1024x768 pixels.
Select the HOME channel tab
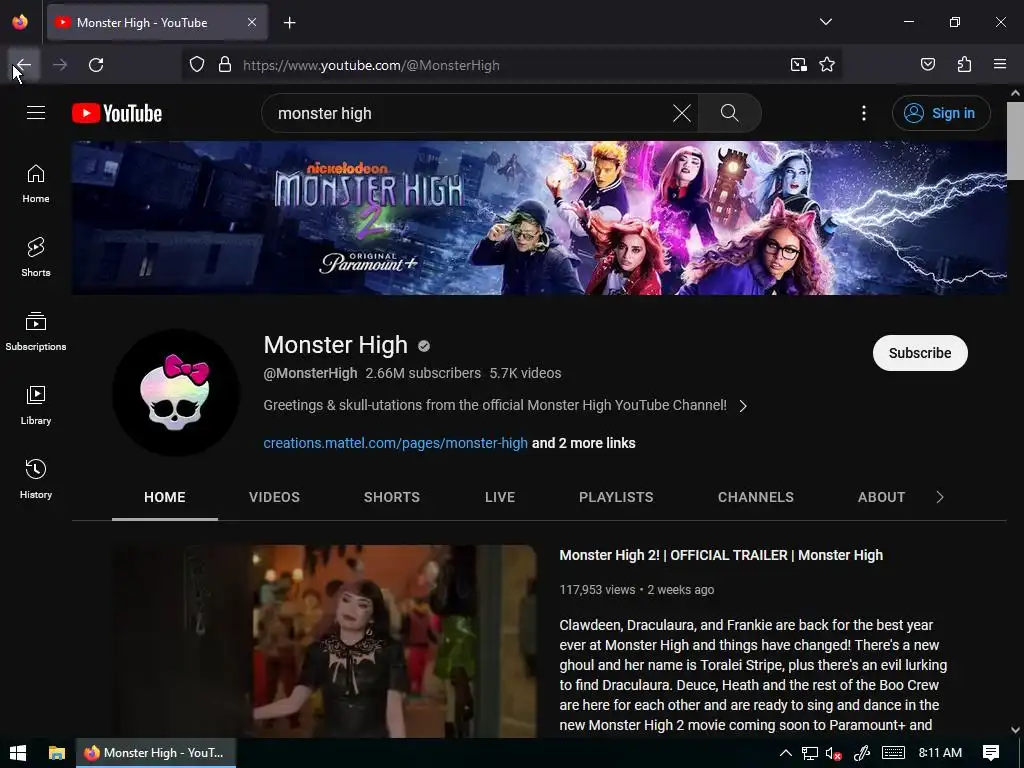(x=165, y=497)
